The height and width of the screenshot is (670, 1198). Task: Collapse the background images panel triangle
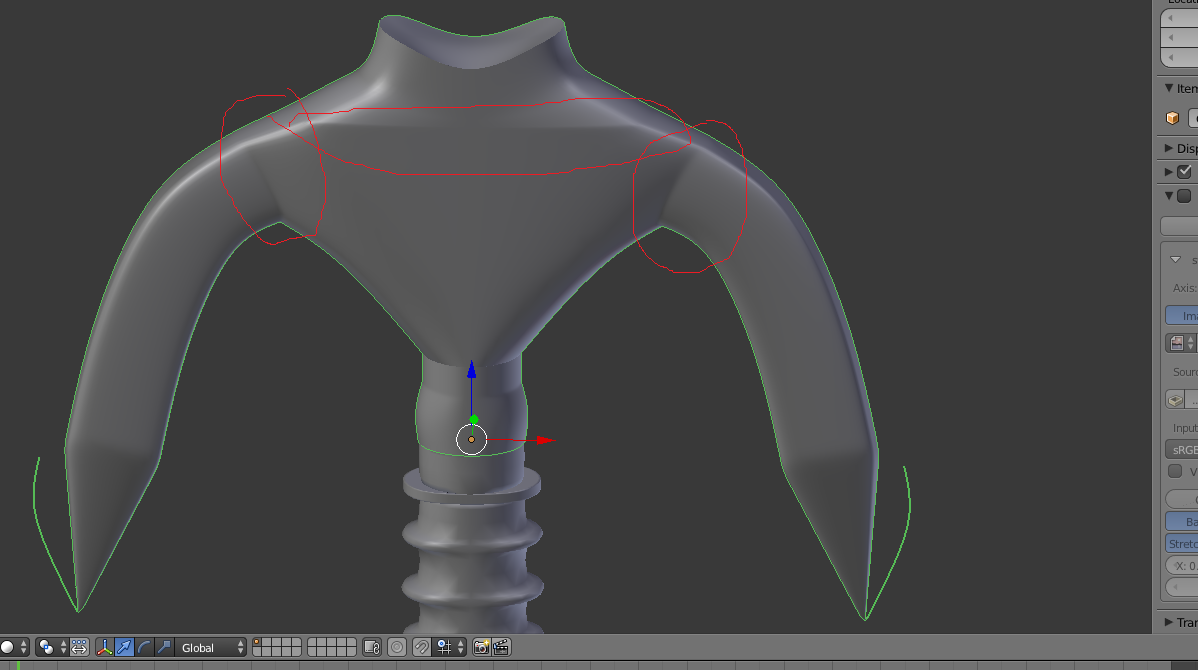click(1168, 196)
